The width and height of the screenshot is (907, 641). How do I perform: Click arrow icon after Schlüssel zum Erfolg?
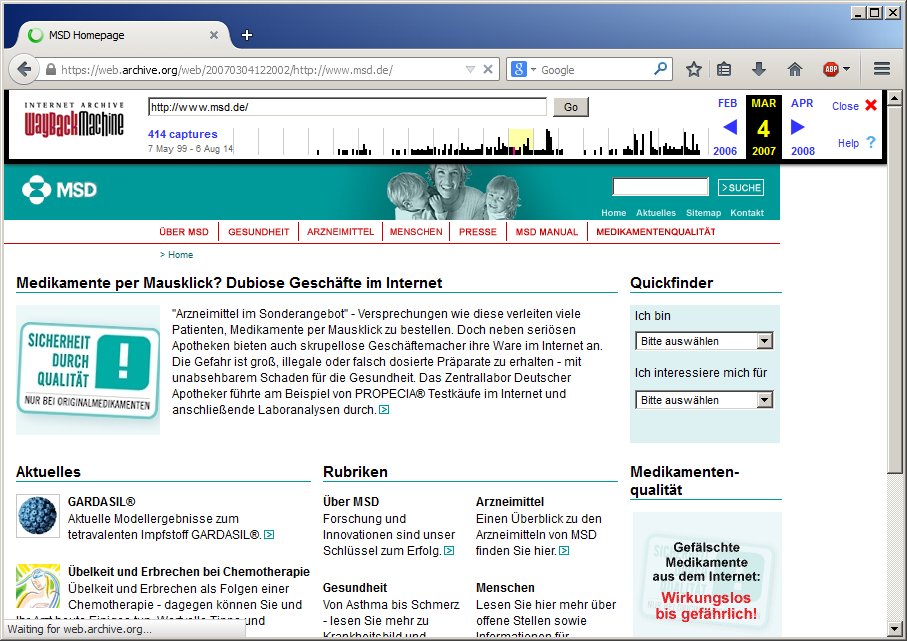[449, 551]
